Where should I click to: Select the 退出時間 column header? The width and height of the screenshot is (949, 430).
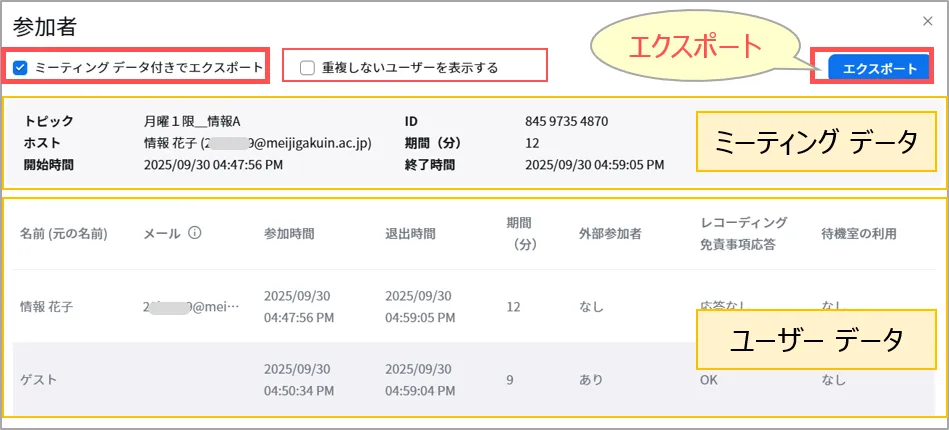[410, 234]
